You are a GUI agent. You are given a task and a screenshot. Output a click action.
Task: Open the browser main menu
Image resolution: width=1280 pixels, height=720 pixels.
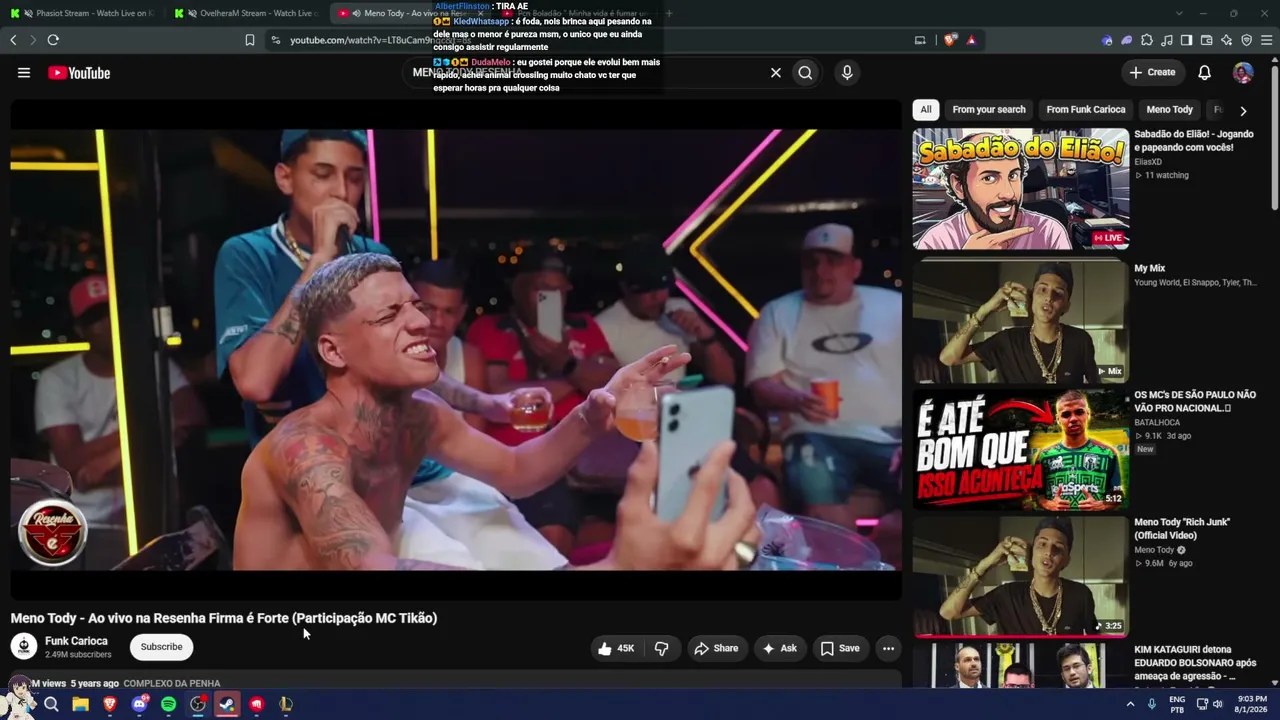pos(1267,40)
